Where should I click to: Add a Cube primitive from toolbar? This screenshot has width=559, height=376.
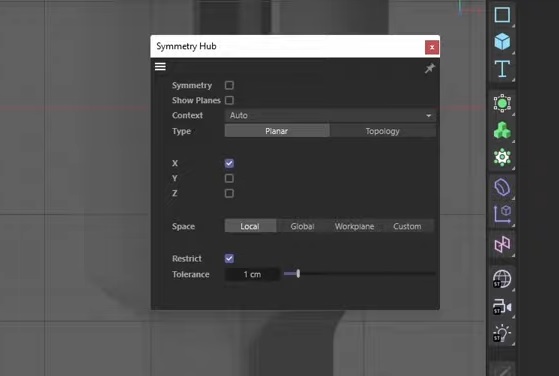pyautogui.click(x=502, y=41)
